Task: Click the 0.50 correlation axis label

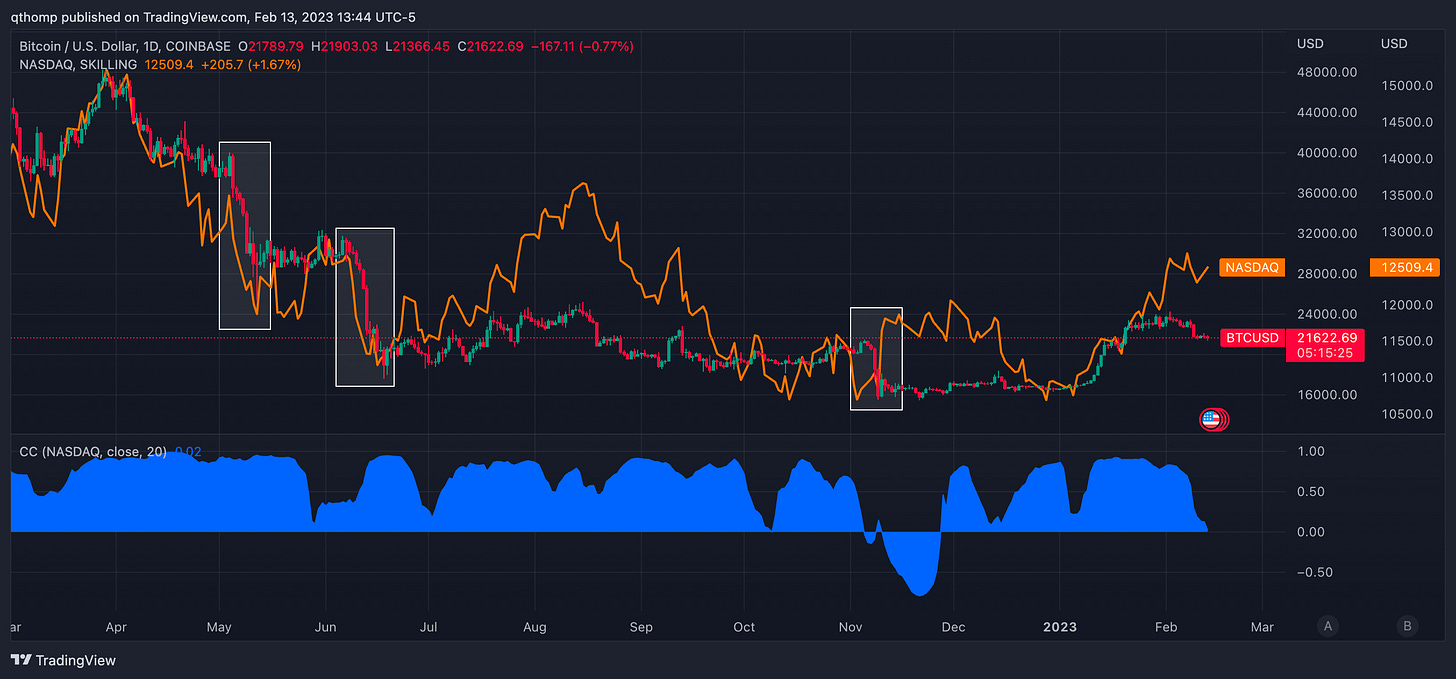Action: click(1311, 491)
